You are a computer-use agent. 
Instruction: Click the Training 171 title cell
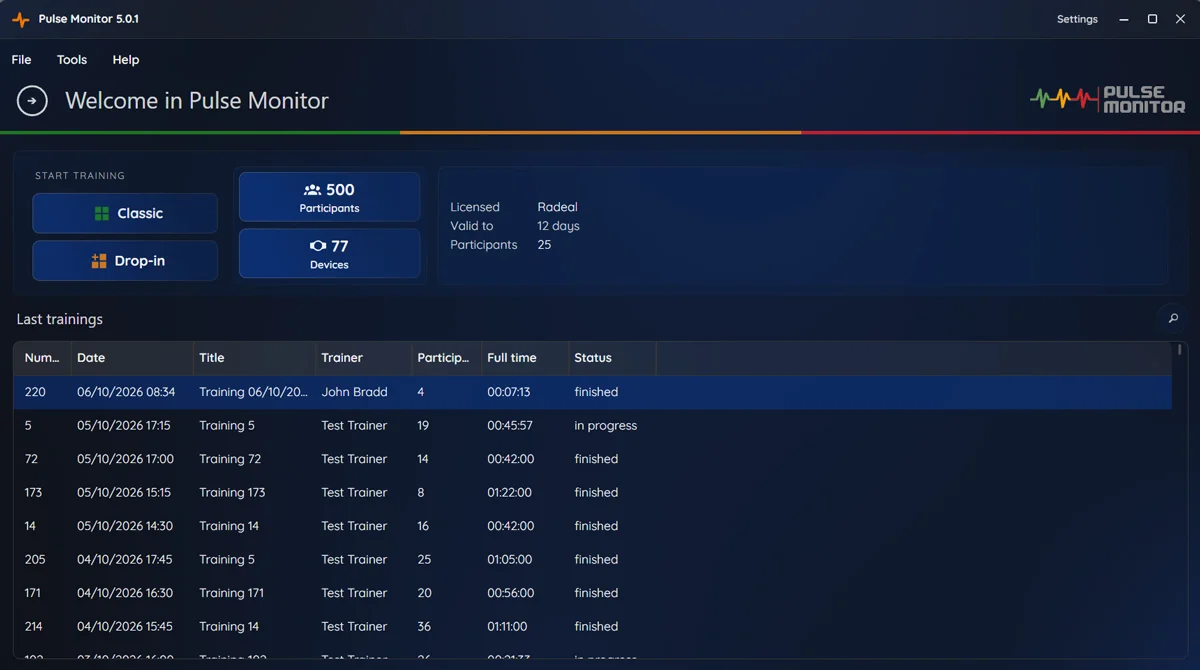coord(232,593)
